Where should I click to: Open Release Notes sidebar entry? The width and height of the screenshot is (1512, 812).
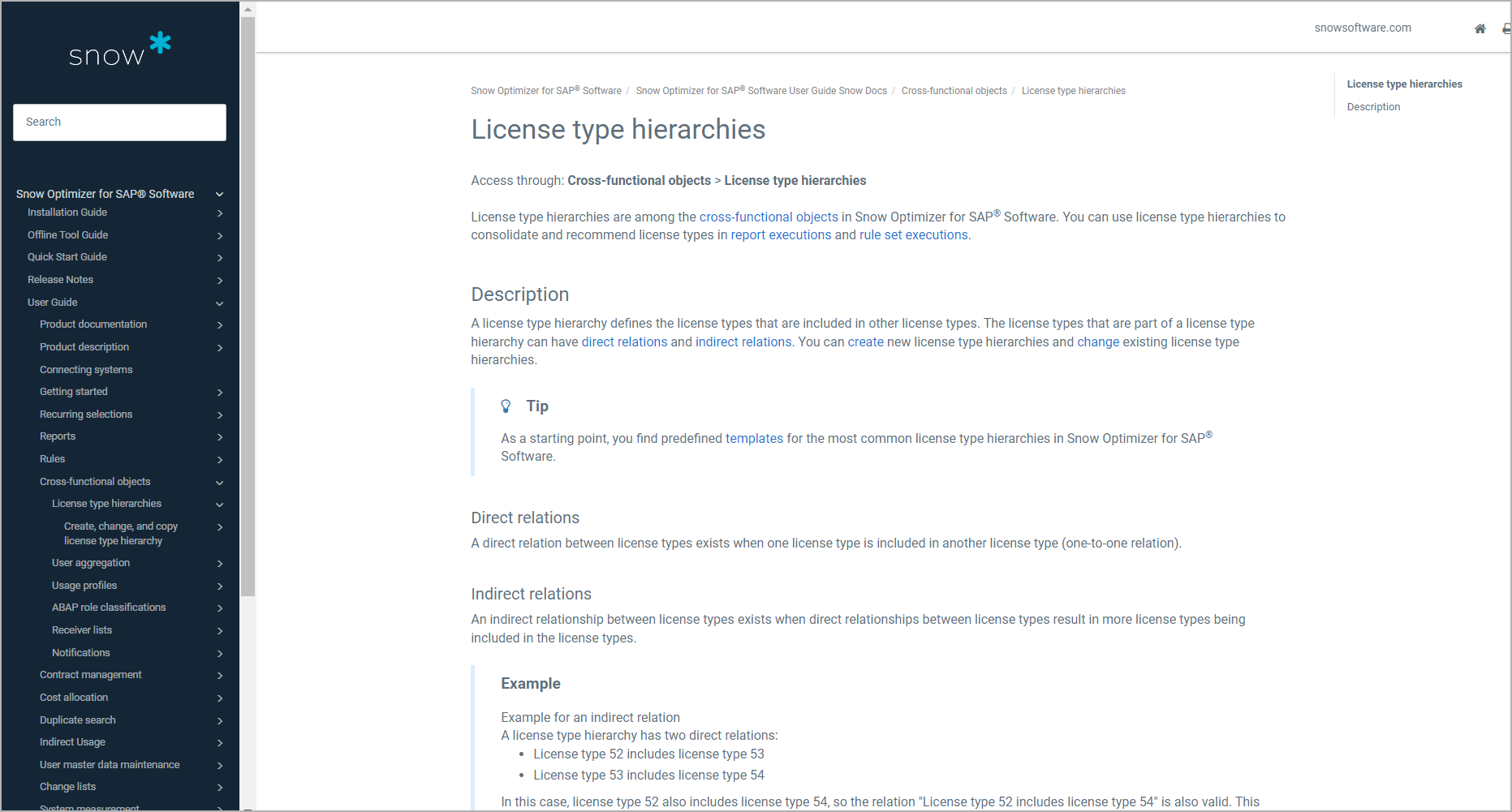tap(60, 280)
